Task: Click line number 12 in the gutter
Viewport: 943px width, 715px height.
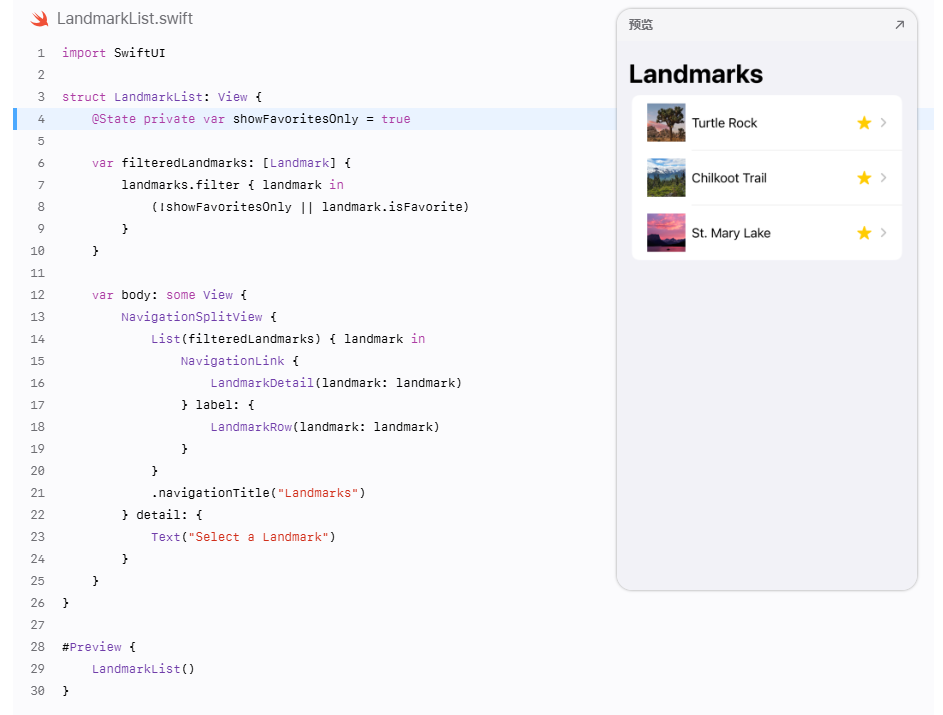Action: click(x=37, y=295)
